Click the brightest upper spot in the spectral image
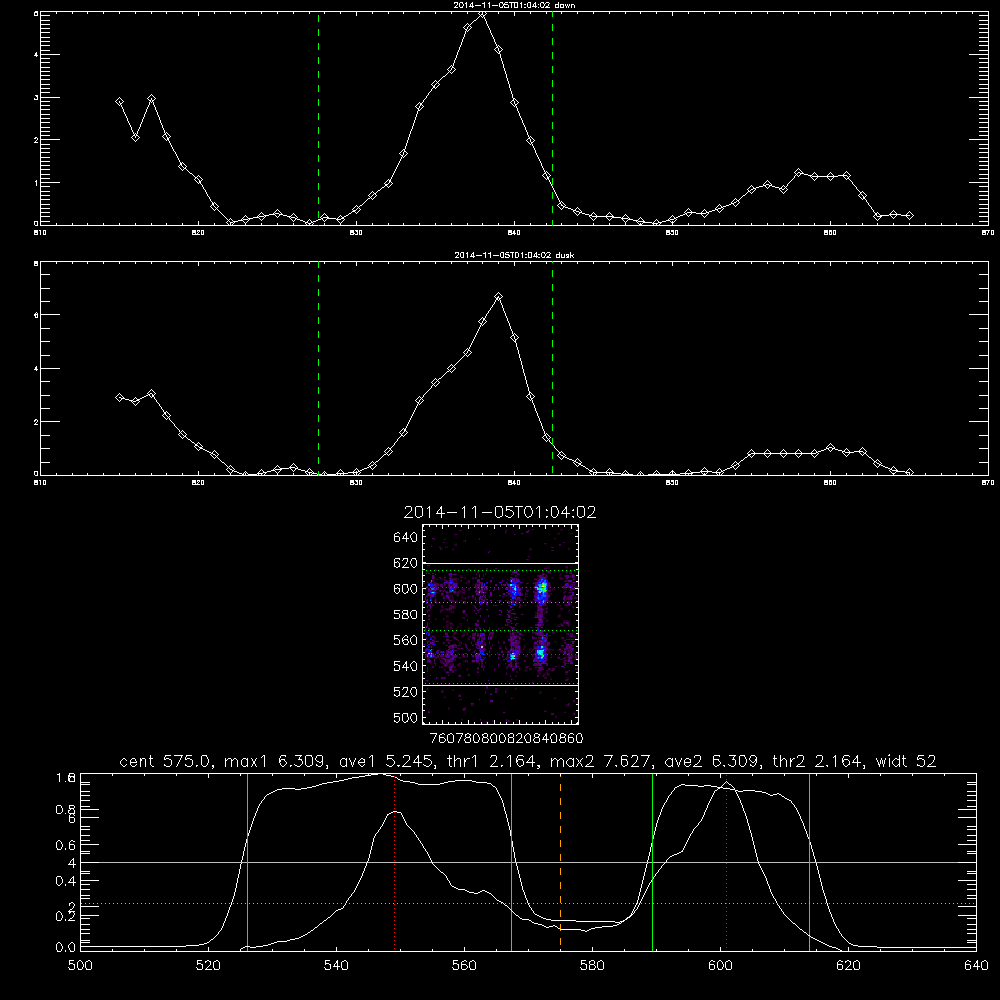The width and height of the screenshot is (1000, 1000). pyautogui.click(x=541, y=588)
